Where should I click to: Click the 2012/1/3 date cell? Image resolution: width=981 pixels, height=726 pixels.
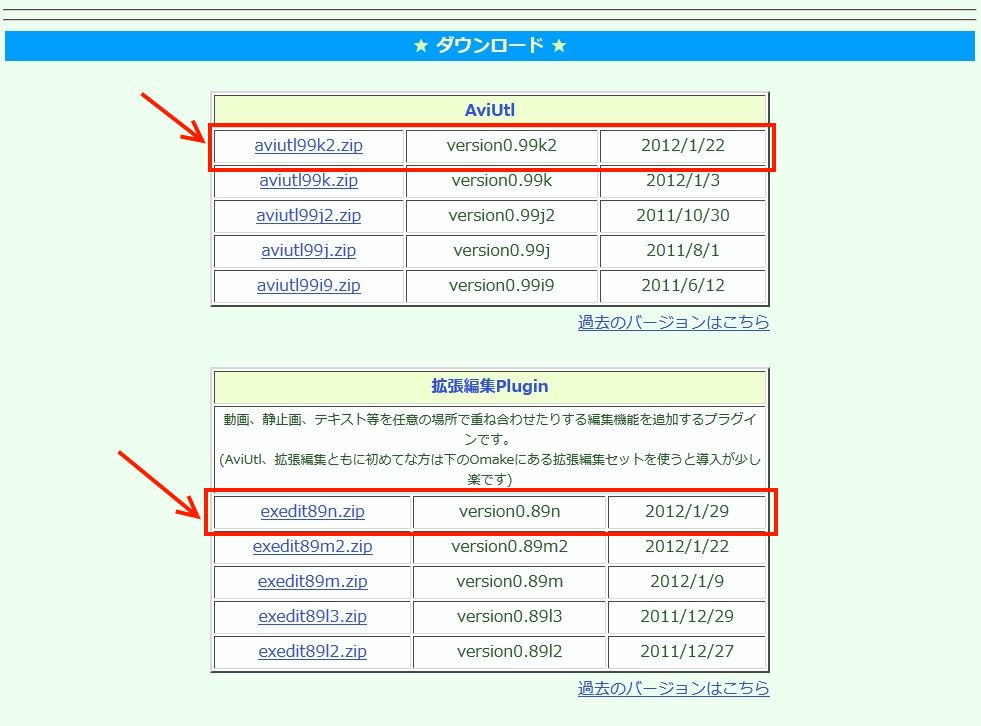pyautogui.click(x=683, y=180)
